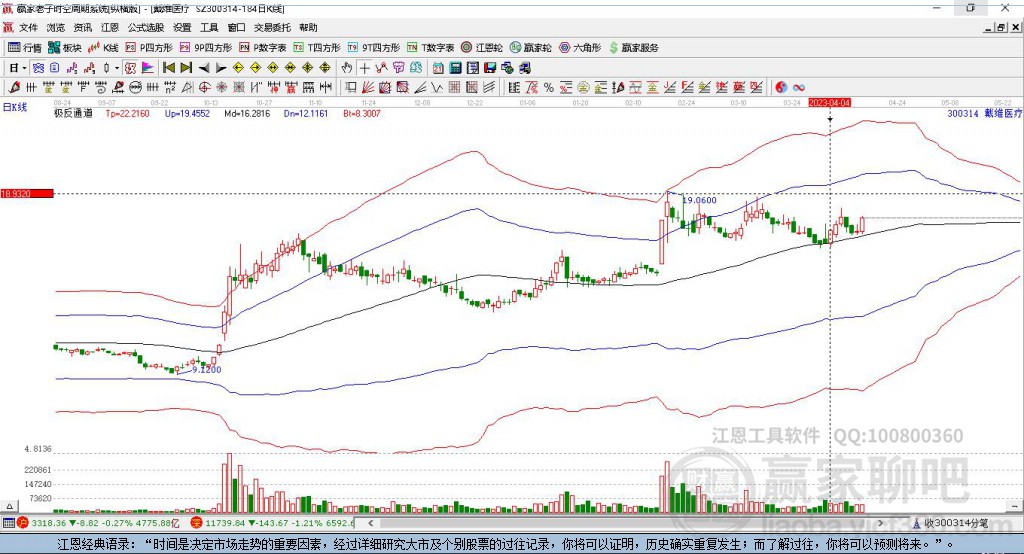Expand the candlestick style dropdown arrow

pyautogui.click(x=117, y=68)
